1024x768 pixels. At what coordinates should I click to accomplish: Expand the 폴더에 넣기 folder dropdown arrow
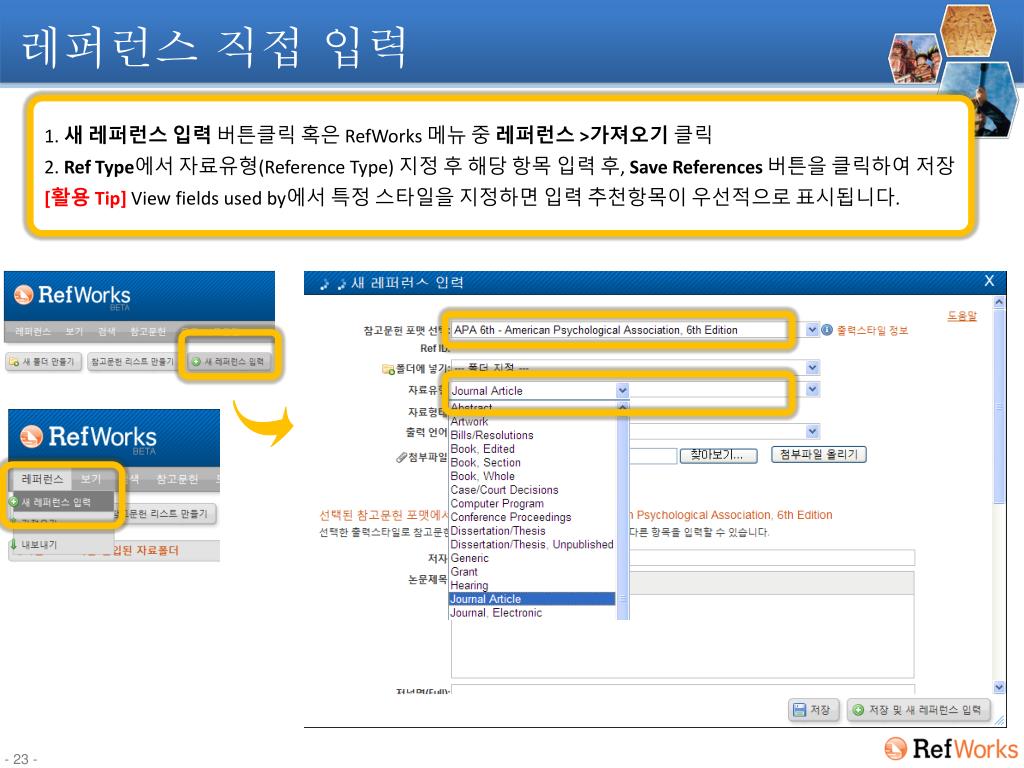click(812, 368)
